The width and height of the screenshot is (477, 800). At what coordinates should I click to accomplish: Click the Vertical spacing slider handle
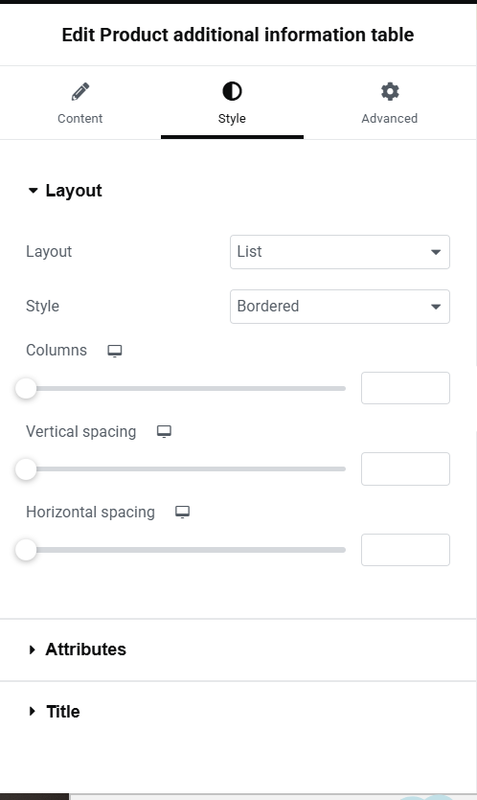26,469
